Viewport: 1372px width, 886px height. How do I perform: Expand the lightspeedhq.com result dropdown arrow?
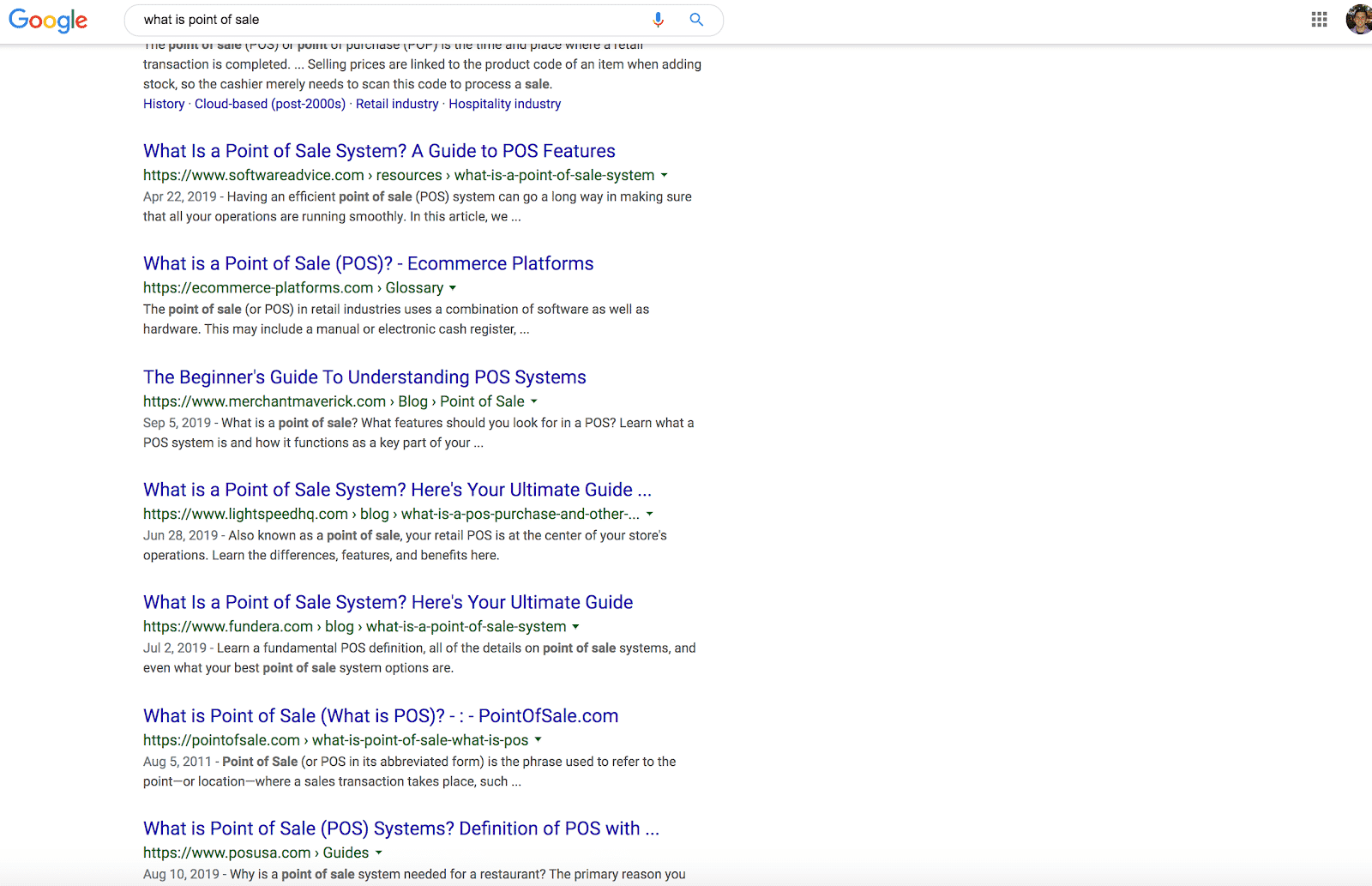coord(649,514)
